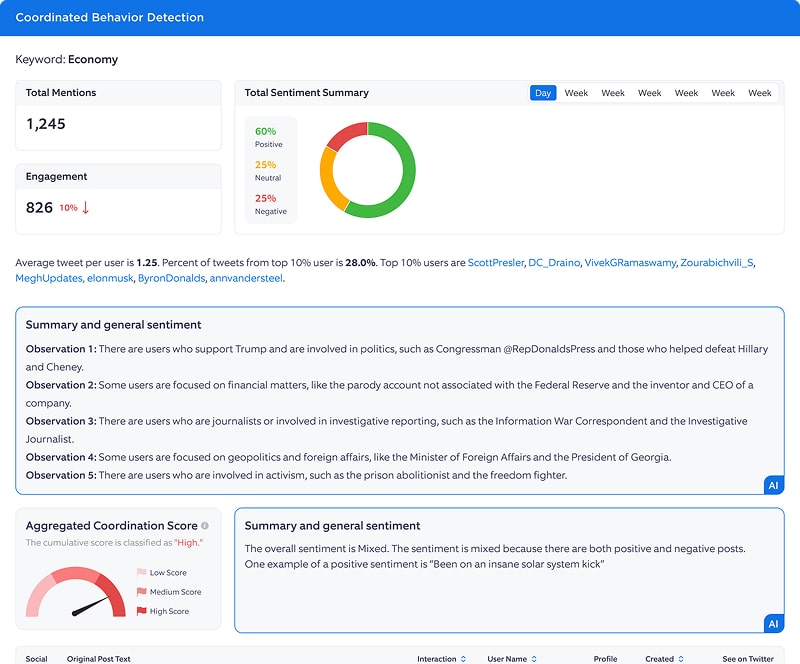Click info icon beside Aggregated Coordination Score

[205, 526]
